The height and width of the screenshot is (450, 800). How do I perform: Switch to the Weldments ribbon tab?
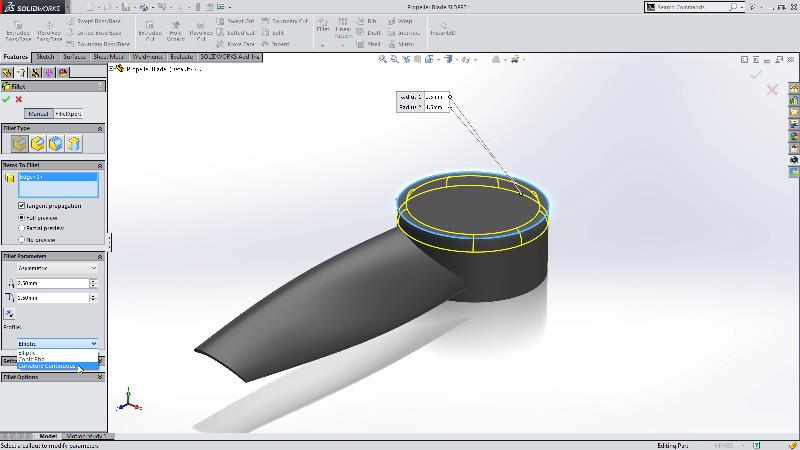(x=147, y=57)
